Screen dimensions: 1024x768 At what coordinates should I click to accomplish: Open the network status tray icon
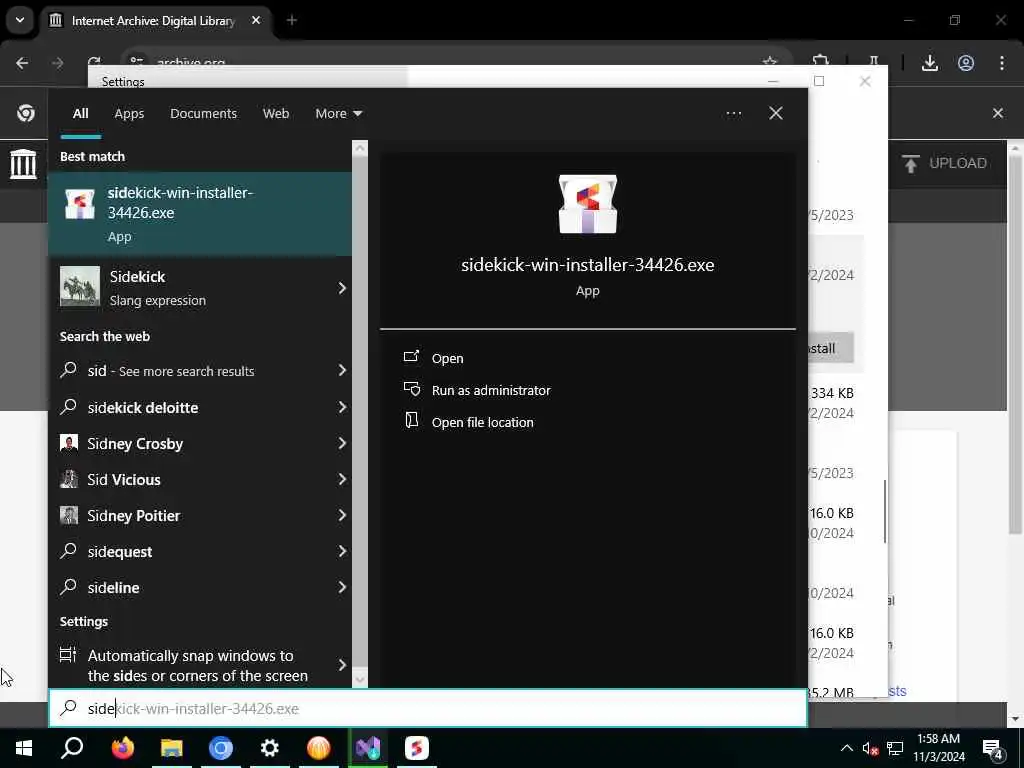click(895, 748)
